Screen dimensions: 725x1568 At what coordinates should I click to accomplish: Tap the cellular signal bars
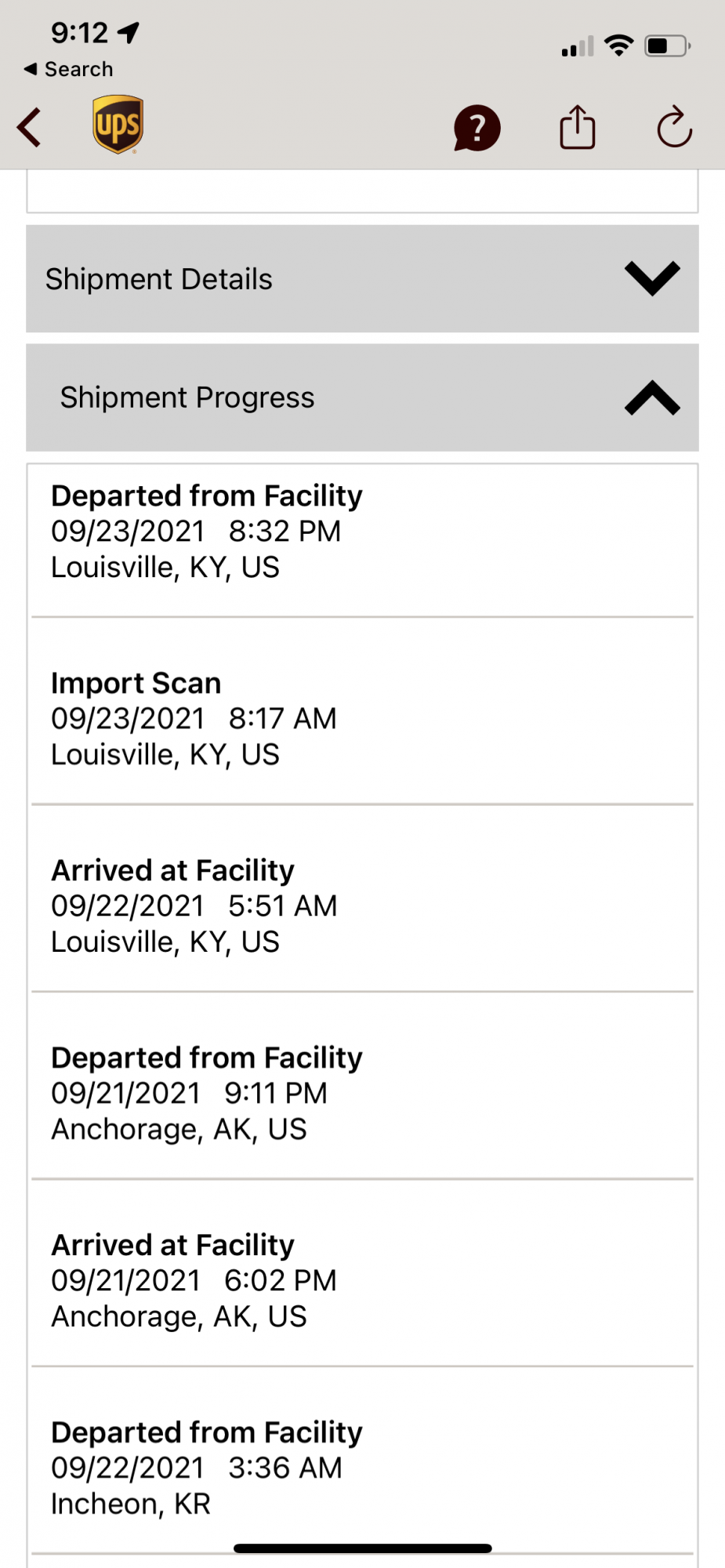[x=578, y=47]
